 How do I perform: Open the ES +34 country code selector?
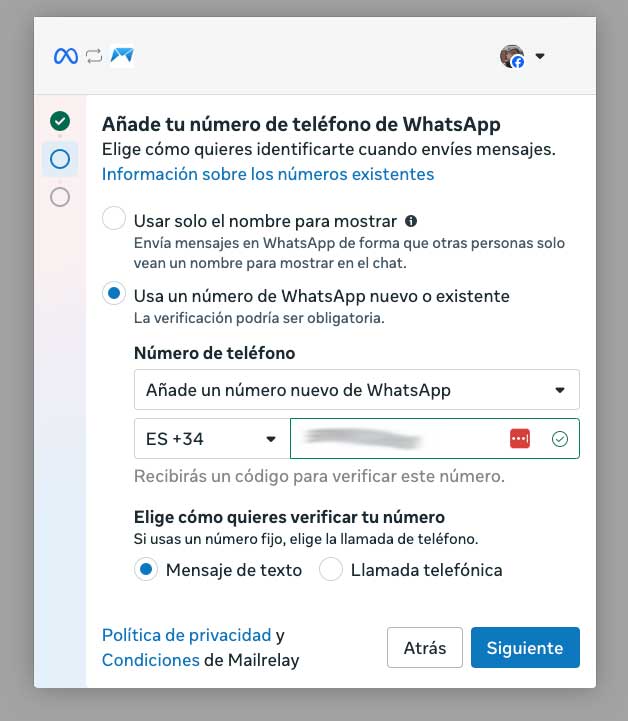pyautogui.click(x=212, y=439)
